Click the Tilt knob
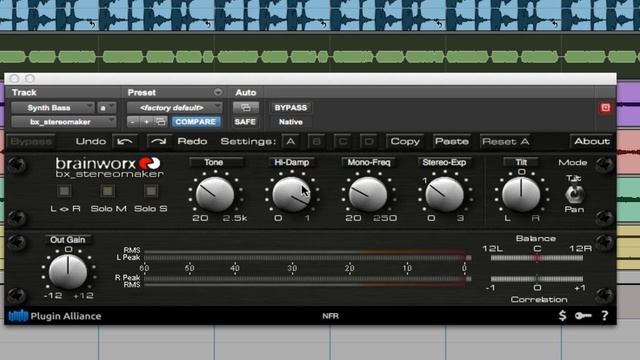Viewport: 640px width, 360px height. coord(521,194)
